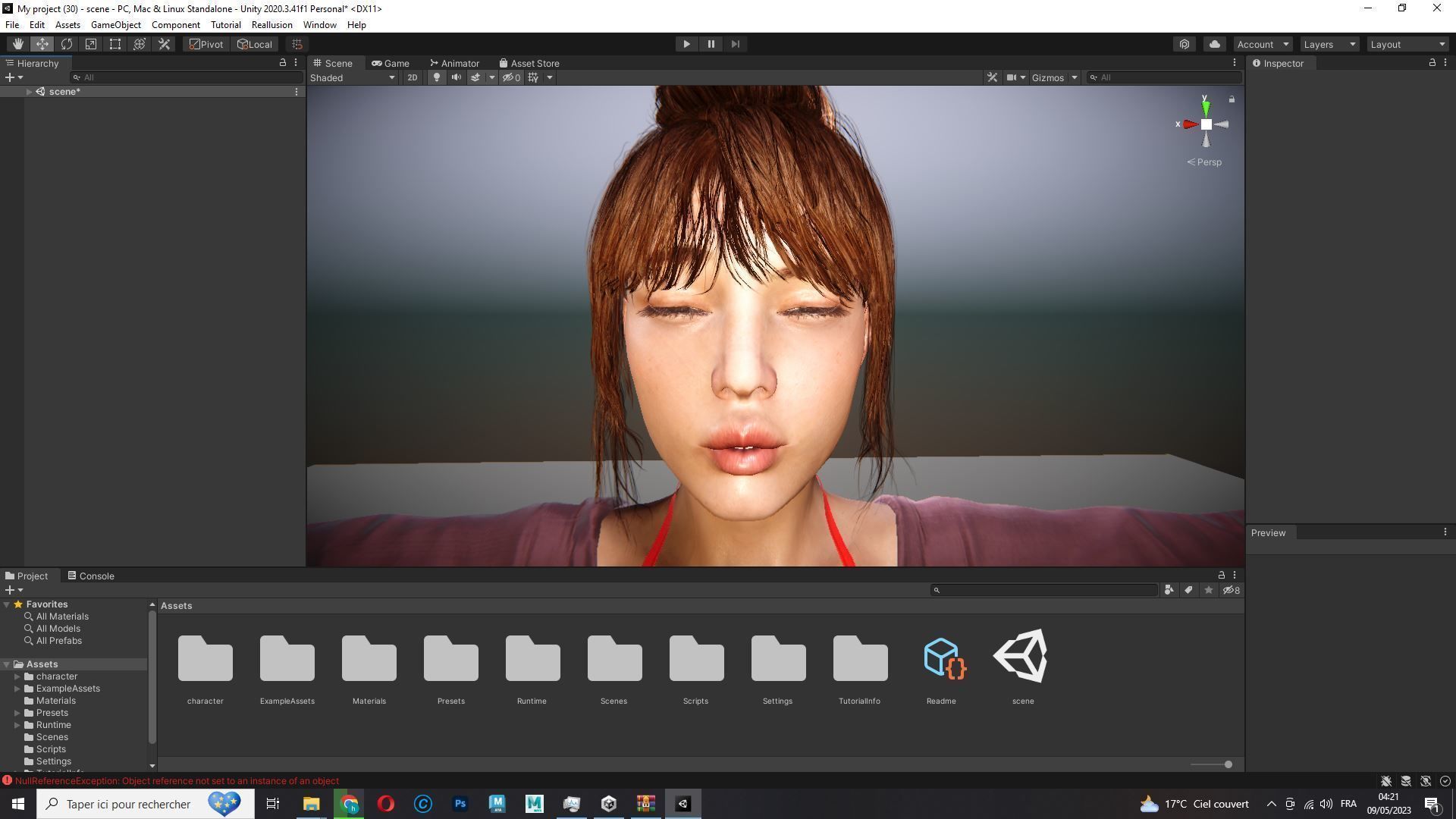This screenshot has height=819, width=1456.
Task: Click the Project search input field
Action: click(x=1044, y=590)
